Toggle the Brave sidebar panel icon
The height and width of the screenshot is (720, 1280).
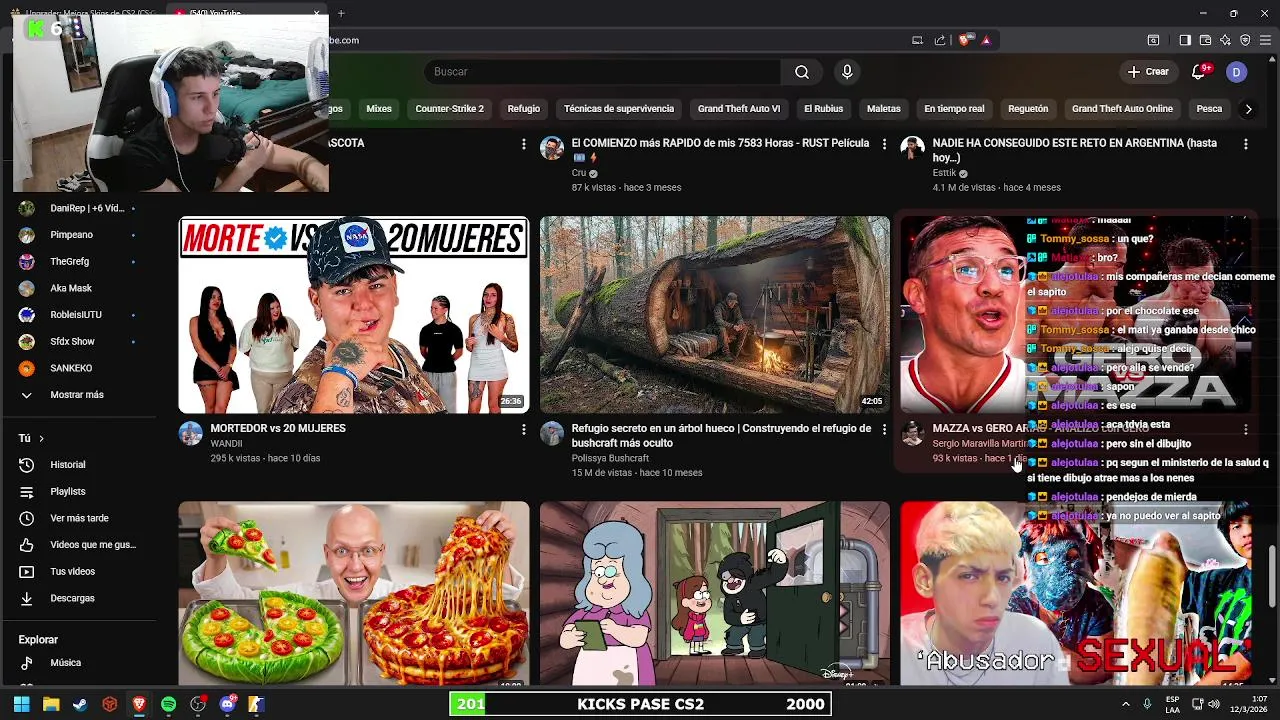click(1185, 40)
